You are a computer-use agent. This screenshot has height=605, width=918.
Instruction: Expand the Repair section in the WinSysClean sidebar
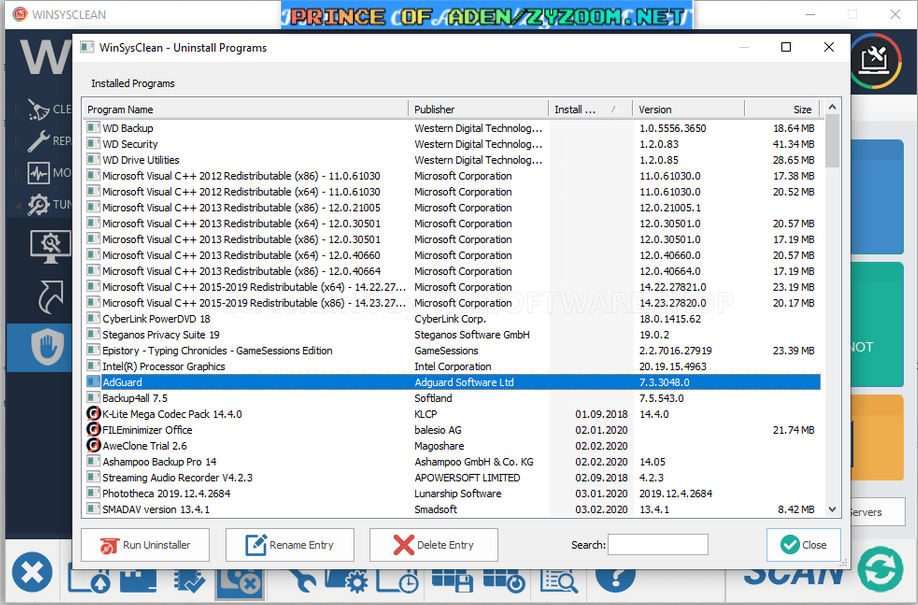18,141
